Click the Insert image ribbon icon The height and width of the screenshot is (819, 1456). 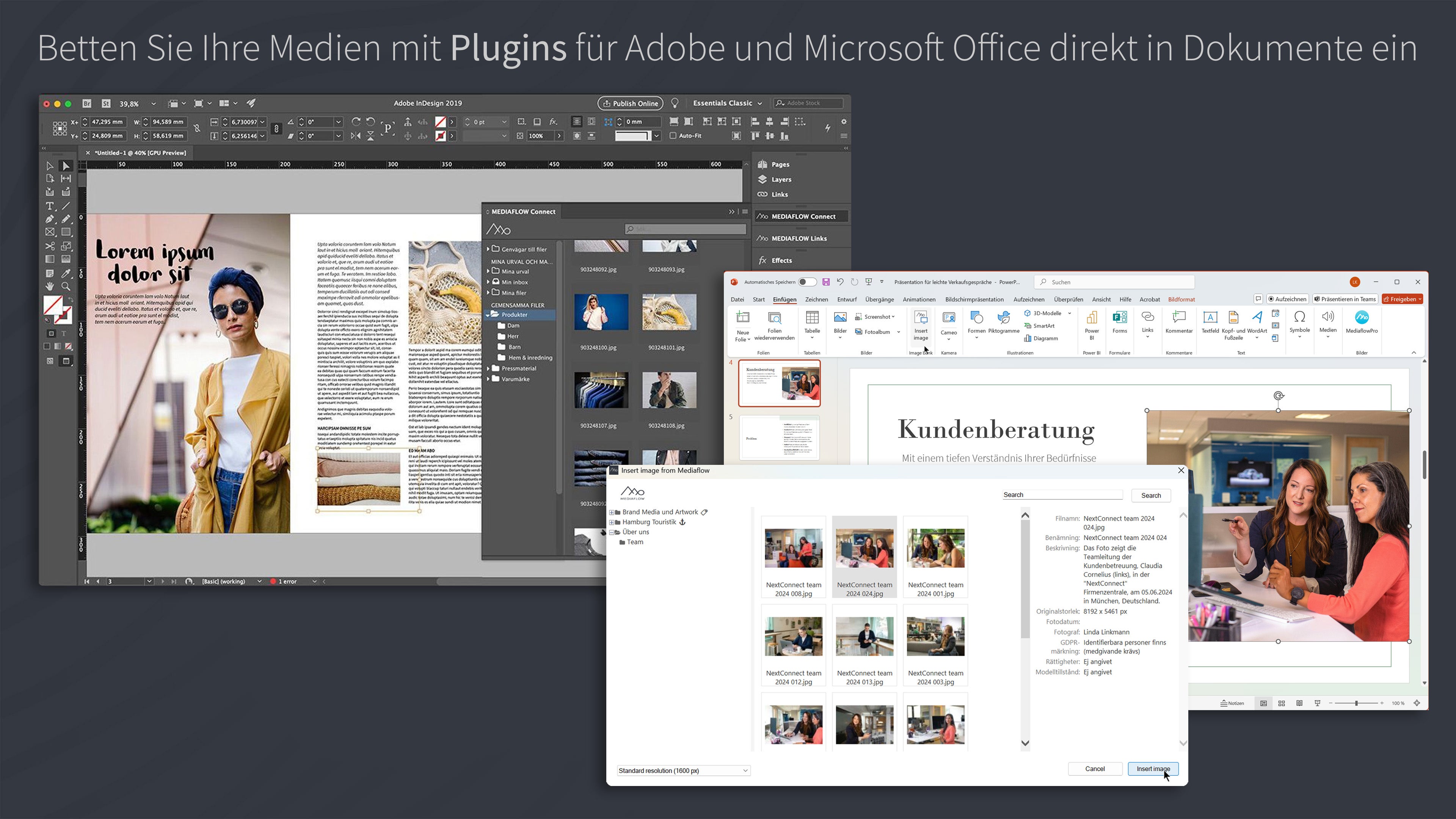[921, 318]
